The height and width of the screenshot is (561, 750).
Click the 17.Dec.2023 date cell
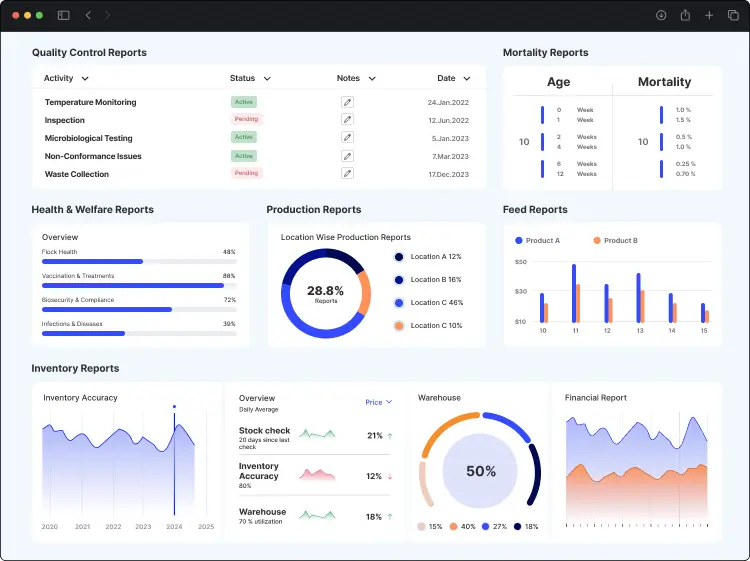click(x=449, y=175)
